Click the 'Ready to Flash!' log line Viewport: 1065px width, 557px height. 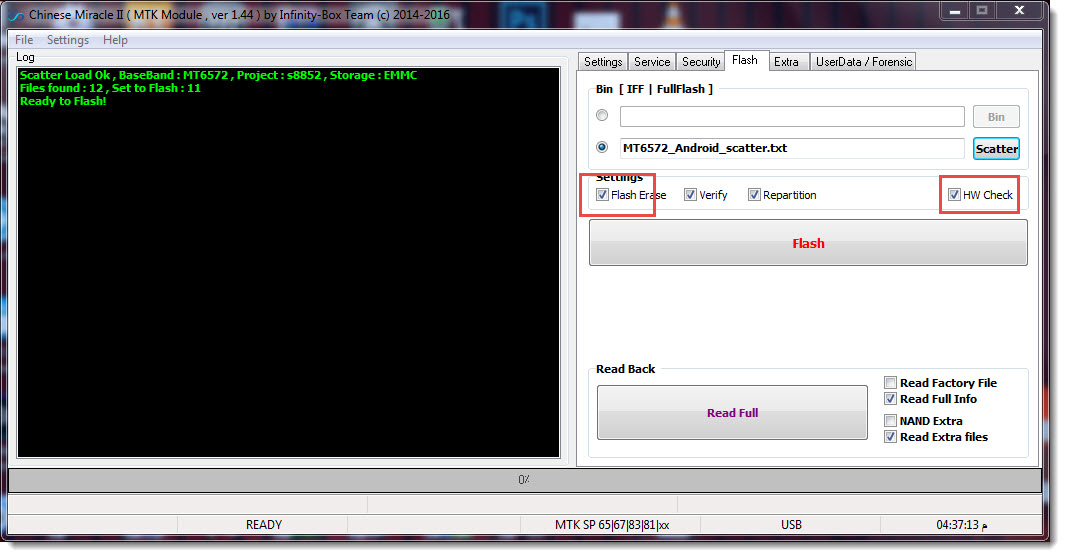63,101
